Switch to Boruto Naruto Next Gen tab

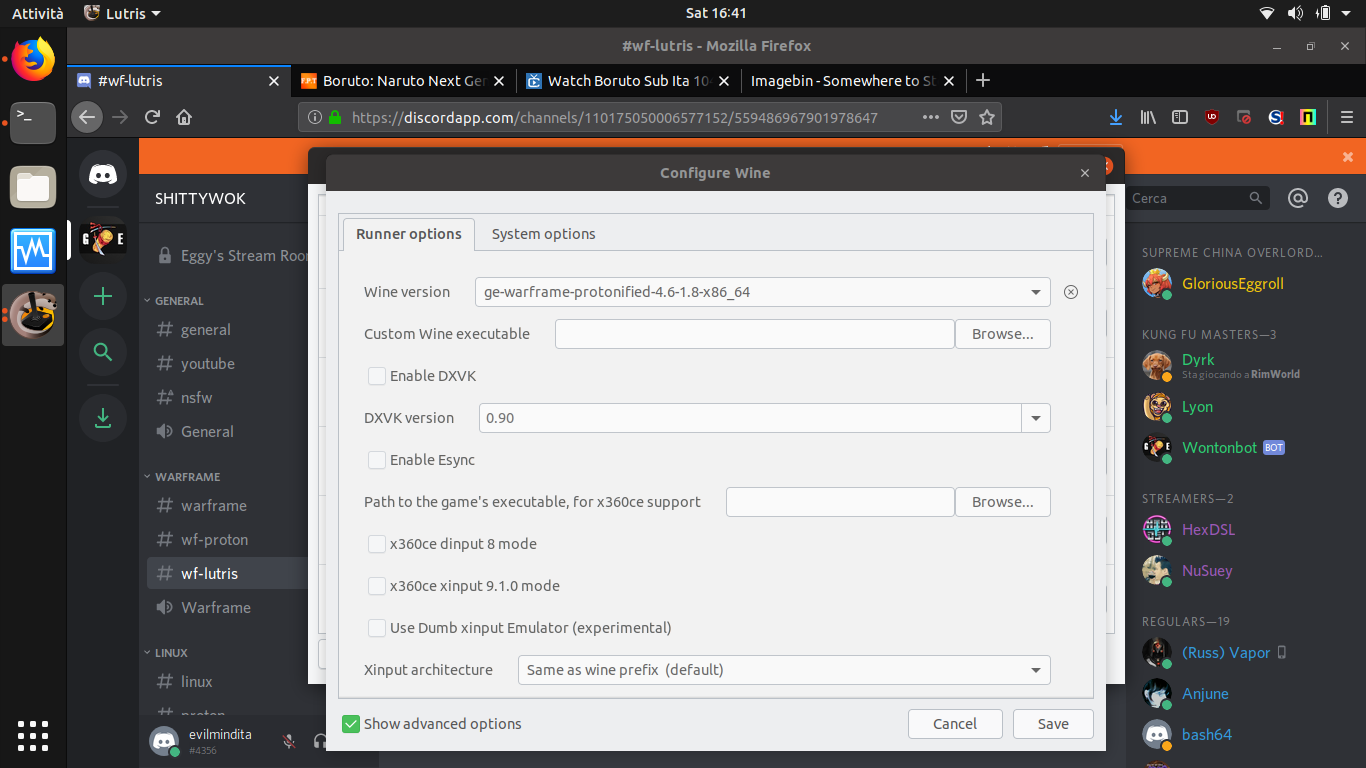(x=404, y=81)
